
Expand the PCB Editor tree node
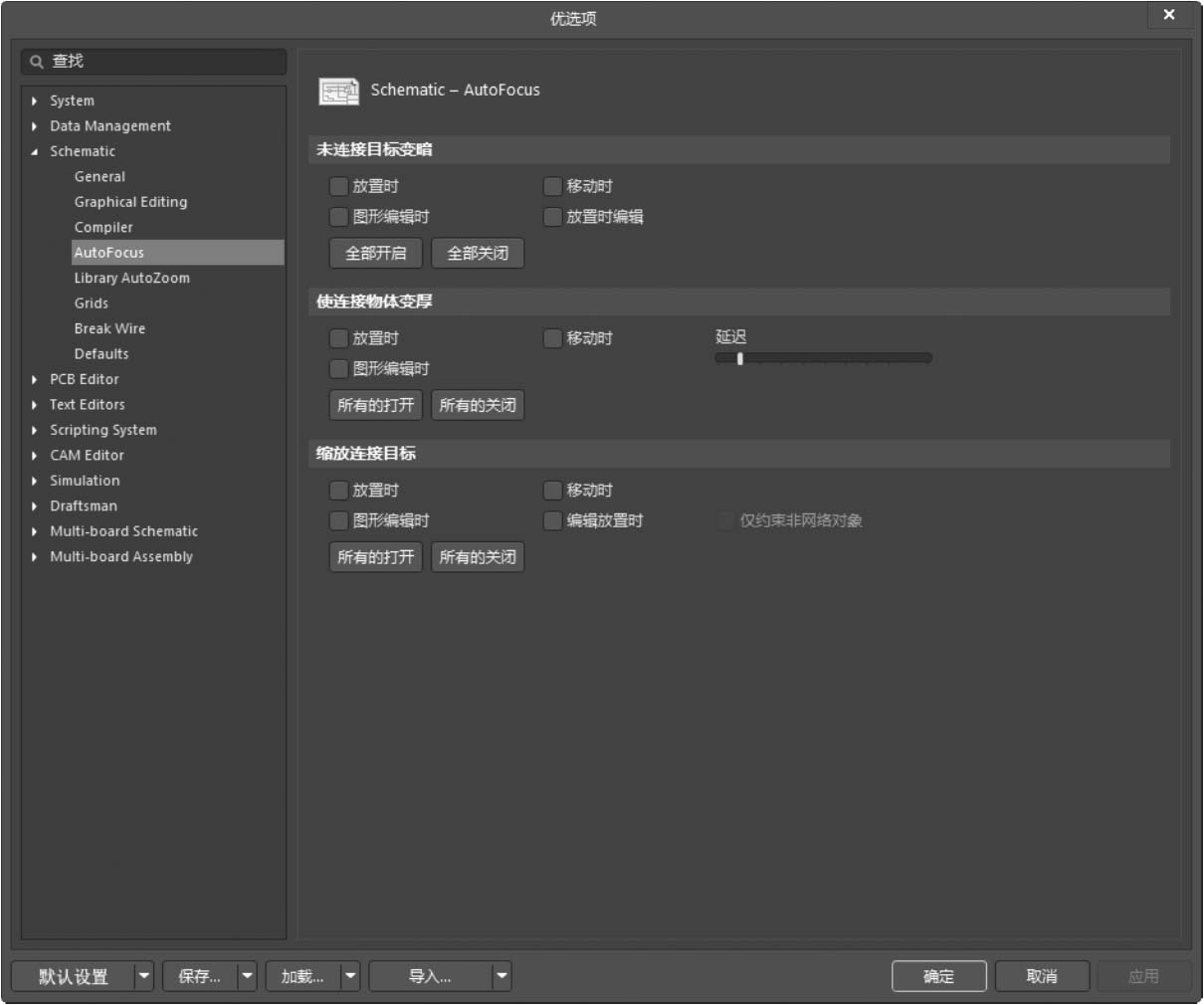click(x=35, y=380)
